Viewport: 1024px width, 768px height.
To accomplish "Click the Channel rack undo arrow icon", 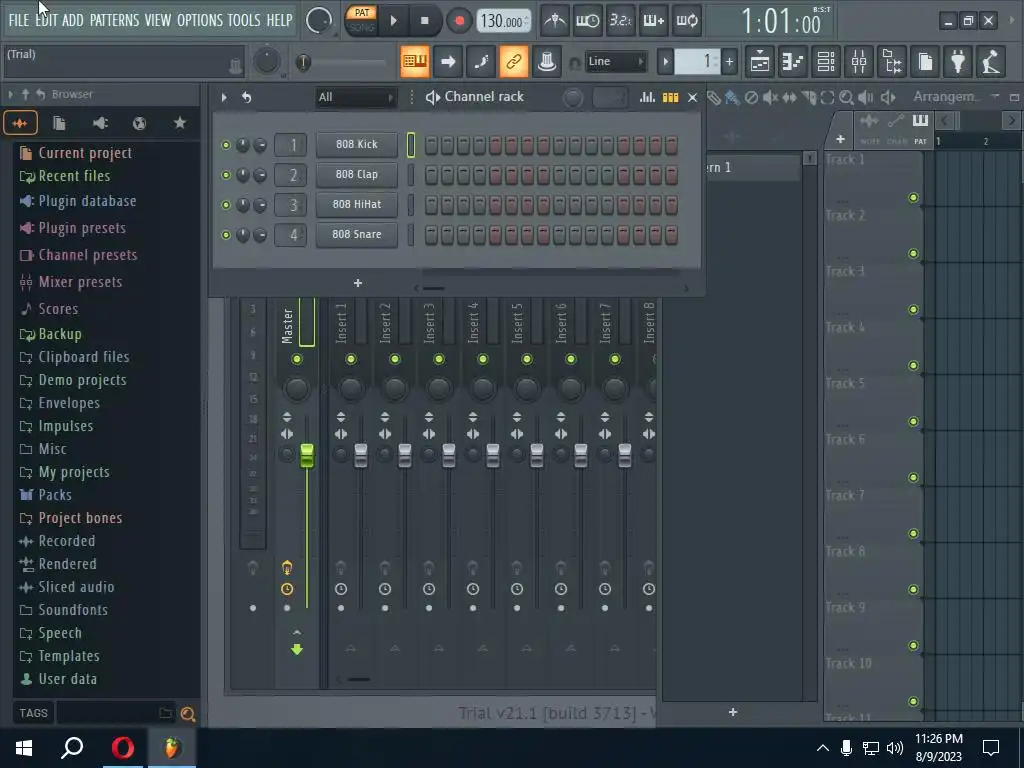I will pyautogui.click(x=246, y=97).
